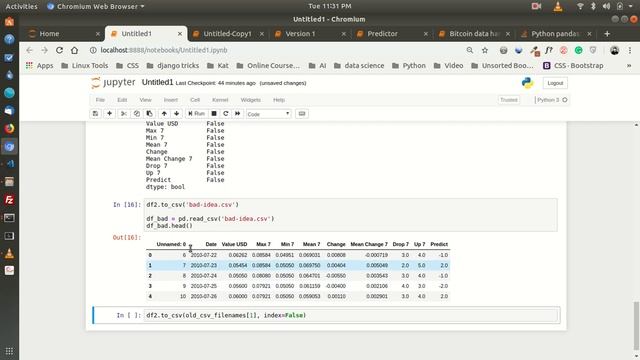
Task: Launch FileZilla from the dock
Action: [x=9, y=200]
